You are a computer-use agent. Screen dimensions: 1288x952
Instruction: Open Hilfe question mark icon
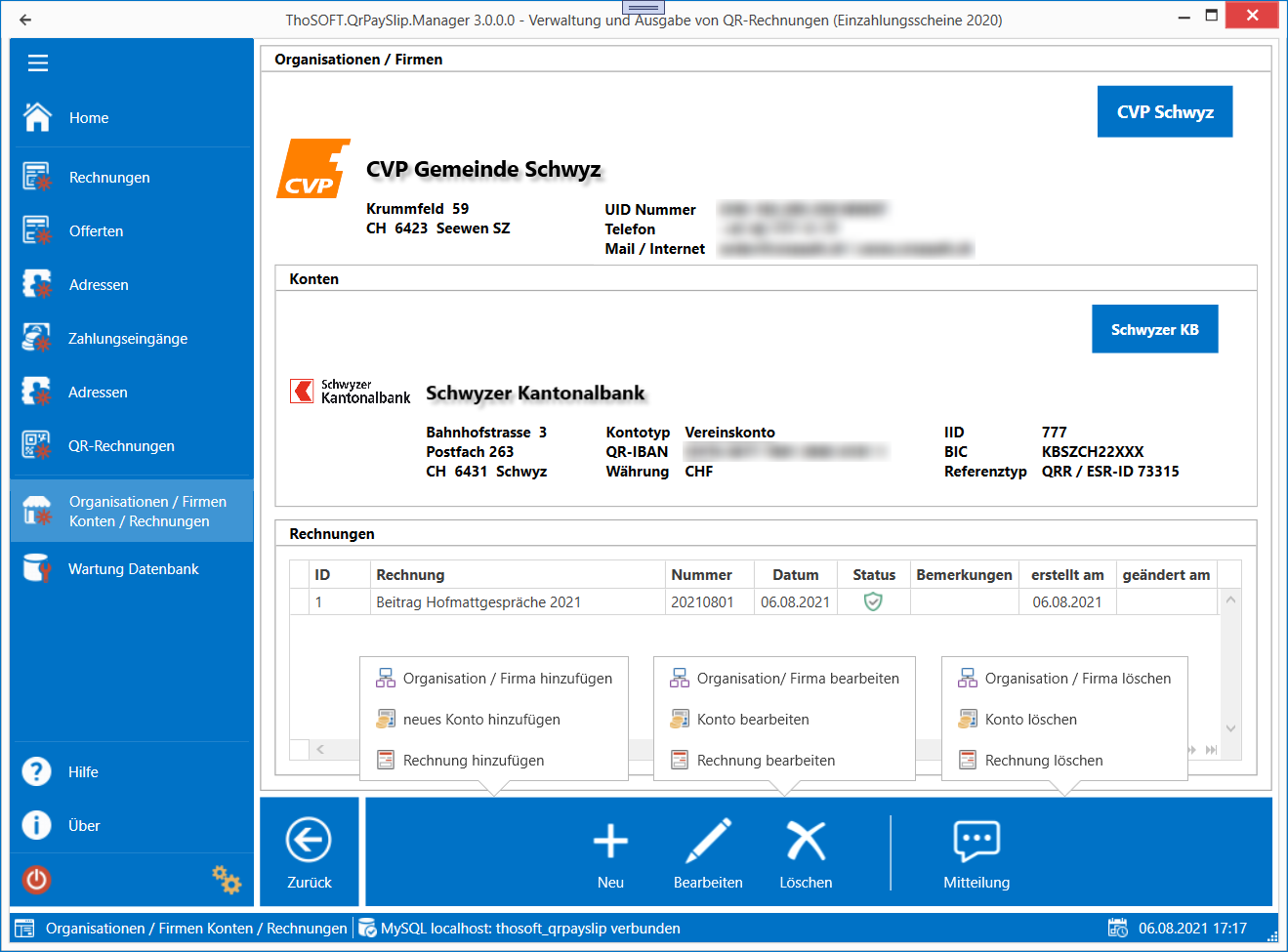tap(37, 771)
